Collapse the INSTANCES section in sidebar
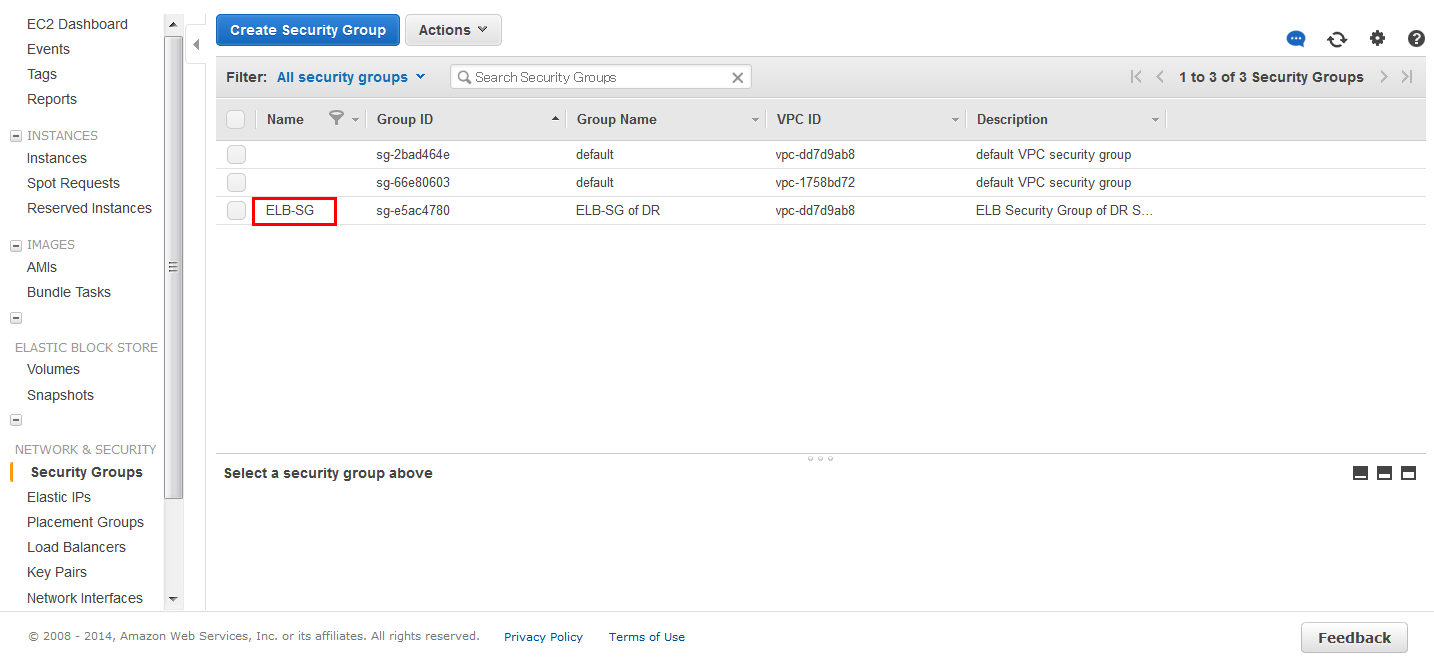 pos(16,136)
